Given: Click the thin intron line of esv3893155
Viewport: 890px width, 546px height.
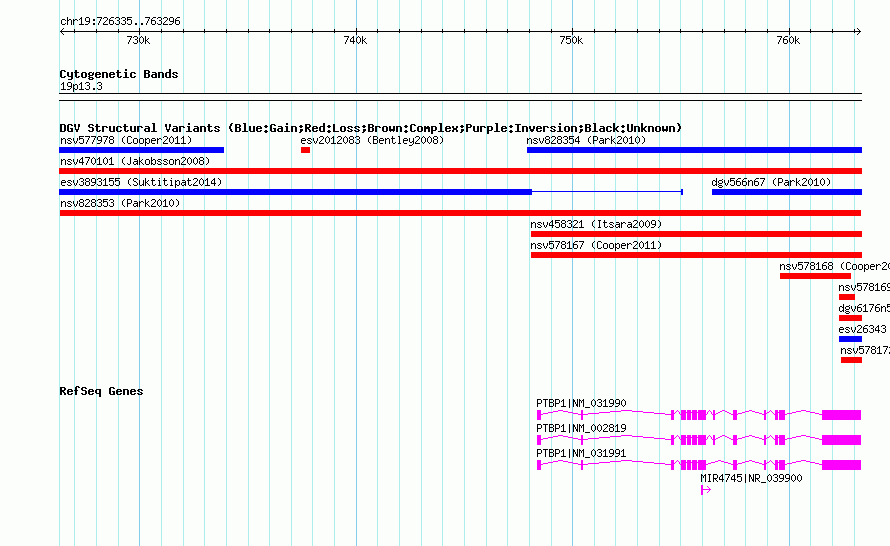Looking at the screenshot, I should point(607,192).
